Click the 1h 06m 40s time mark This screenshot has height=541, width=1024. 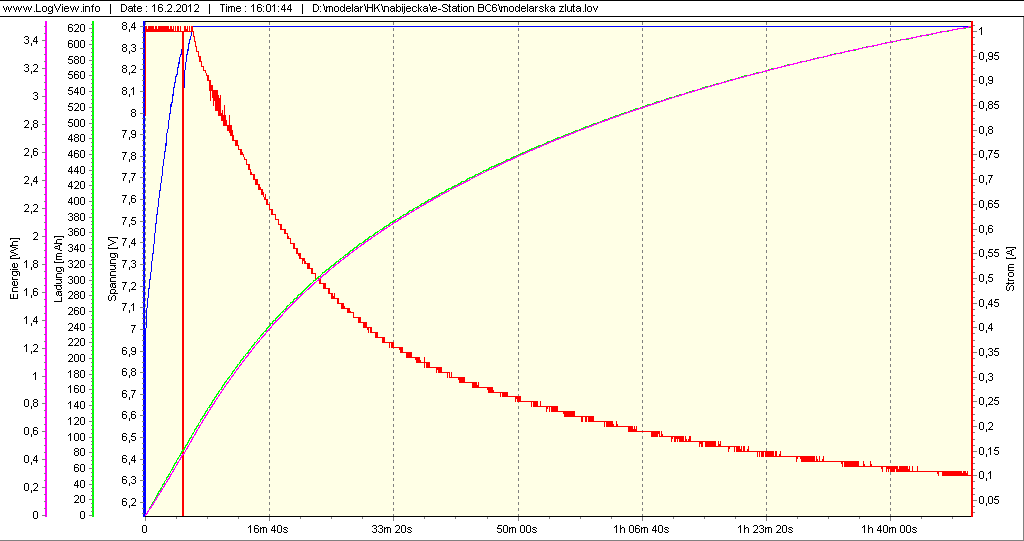[x=642, y=528]
